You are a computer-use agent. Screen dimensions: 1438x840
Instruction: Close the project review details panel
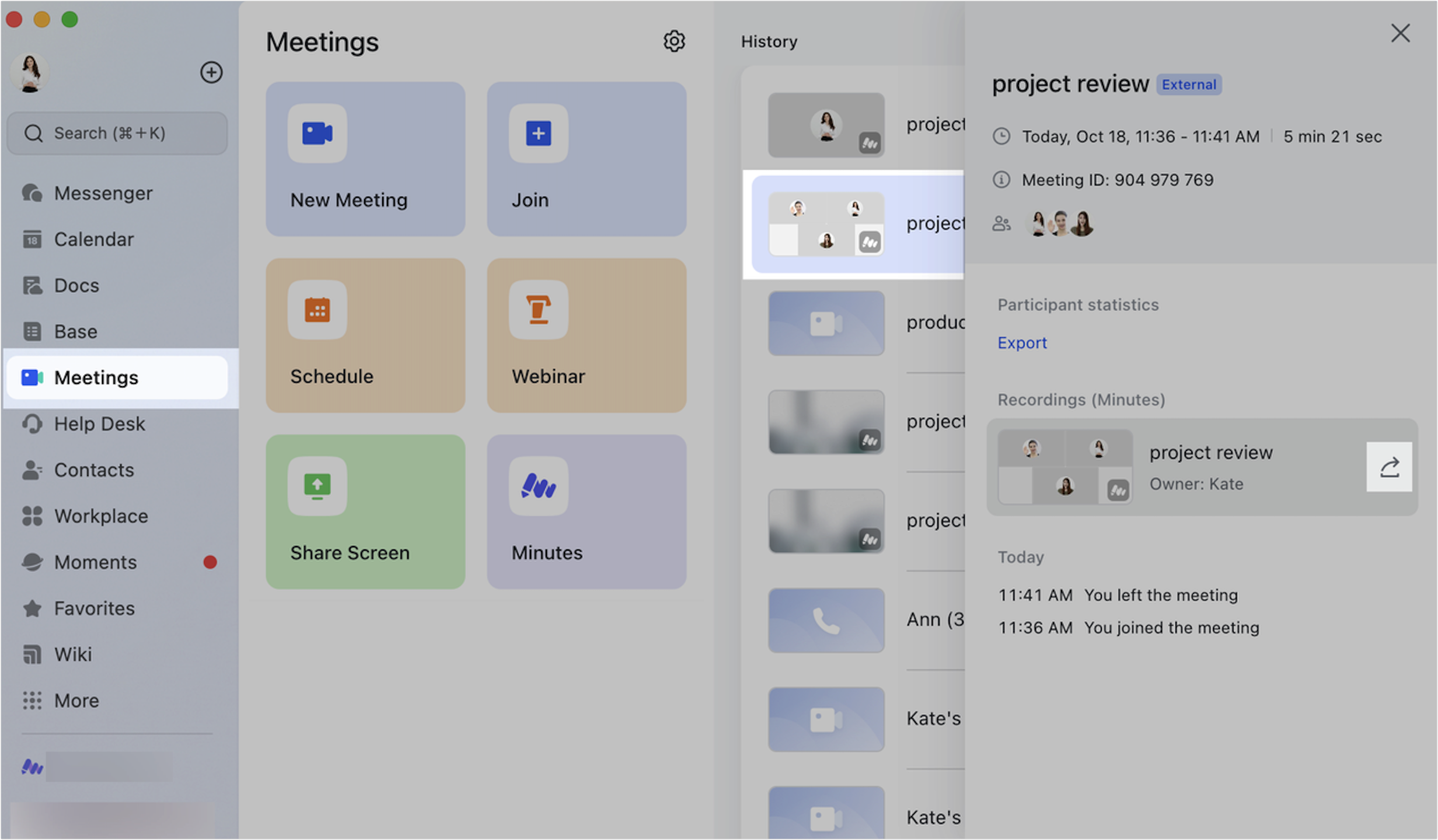(1400, 33)
